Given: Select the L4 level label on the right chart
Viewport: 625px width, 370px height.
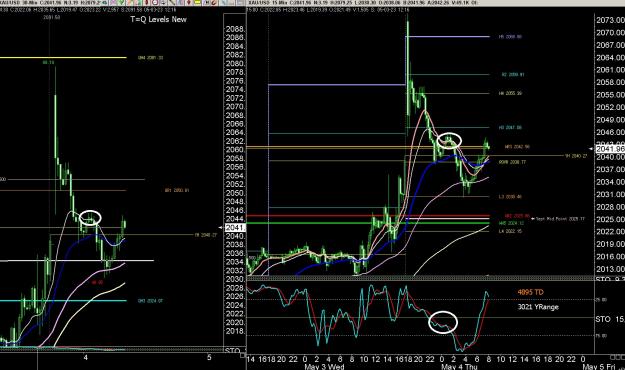Looking at the screenshot, I should [x=510, y=231].
